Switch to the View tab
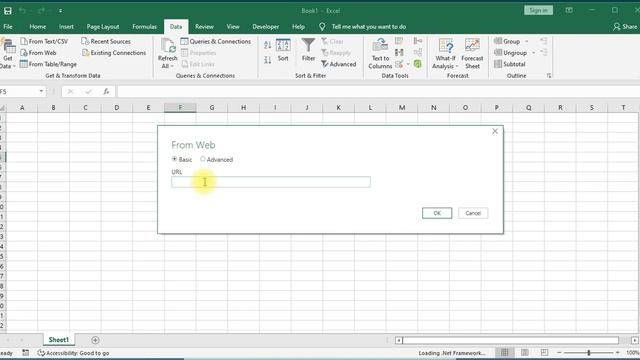The width and height of the screenshot is (640, 360). 233,27
